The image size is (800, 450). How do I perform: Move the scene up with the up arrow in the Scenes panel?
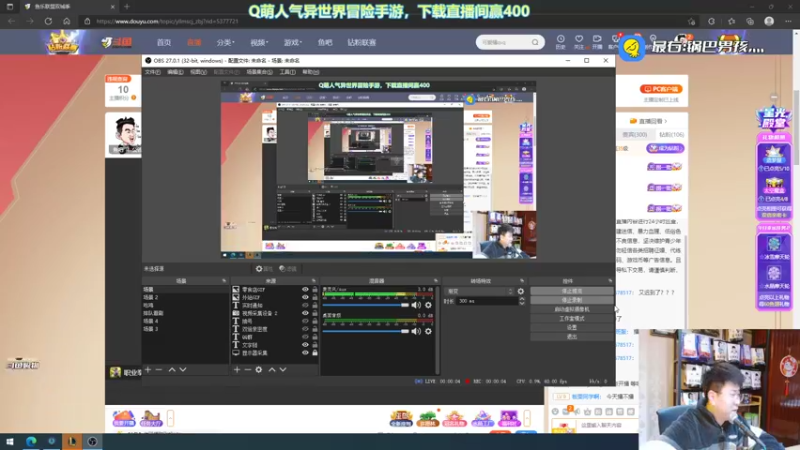click(x=172, y=369)
